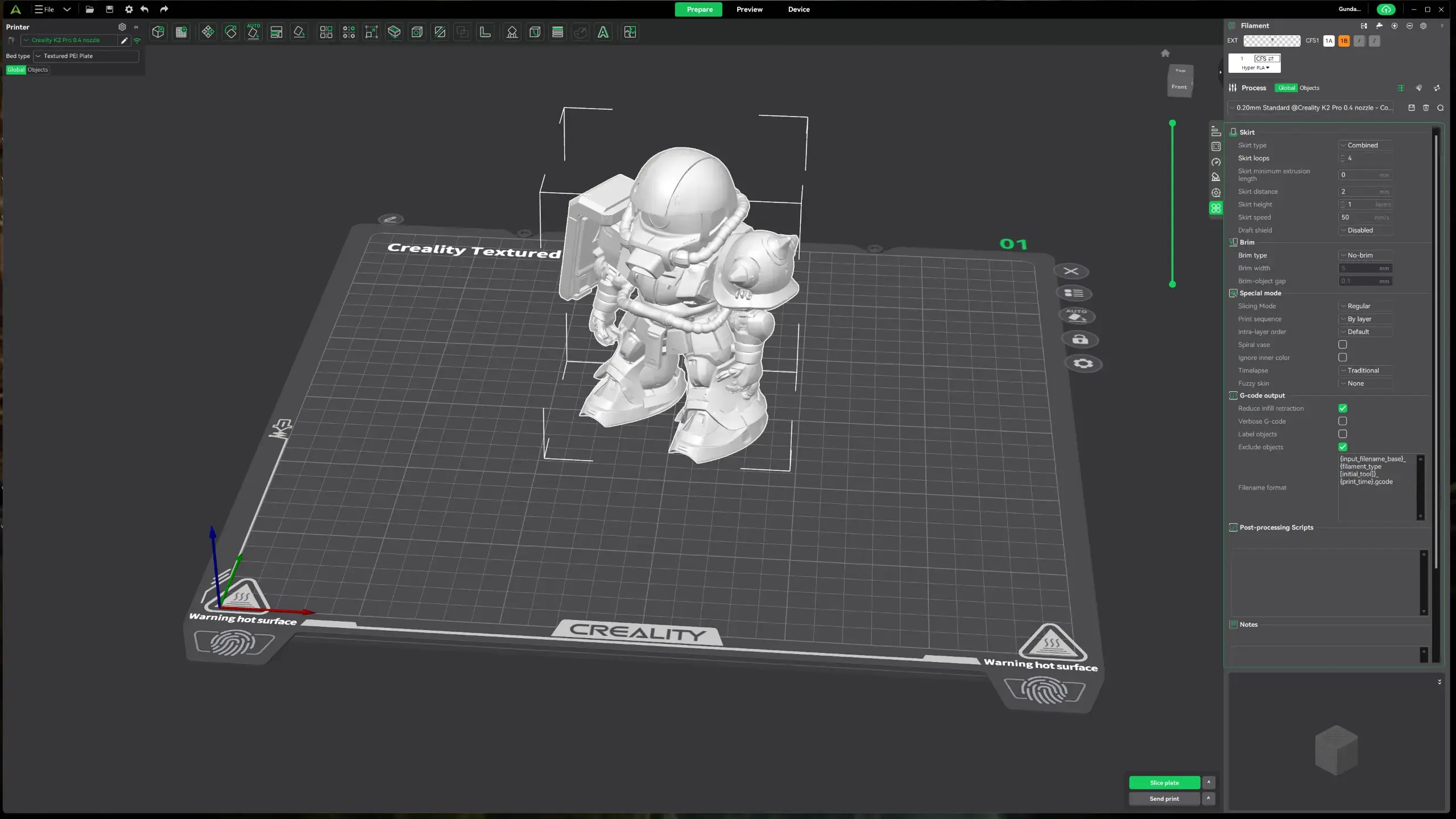Click the Auto orient toolbar icon
Viewport: 1456px width, 819px height.
254,32
